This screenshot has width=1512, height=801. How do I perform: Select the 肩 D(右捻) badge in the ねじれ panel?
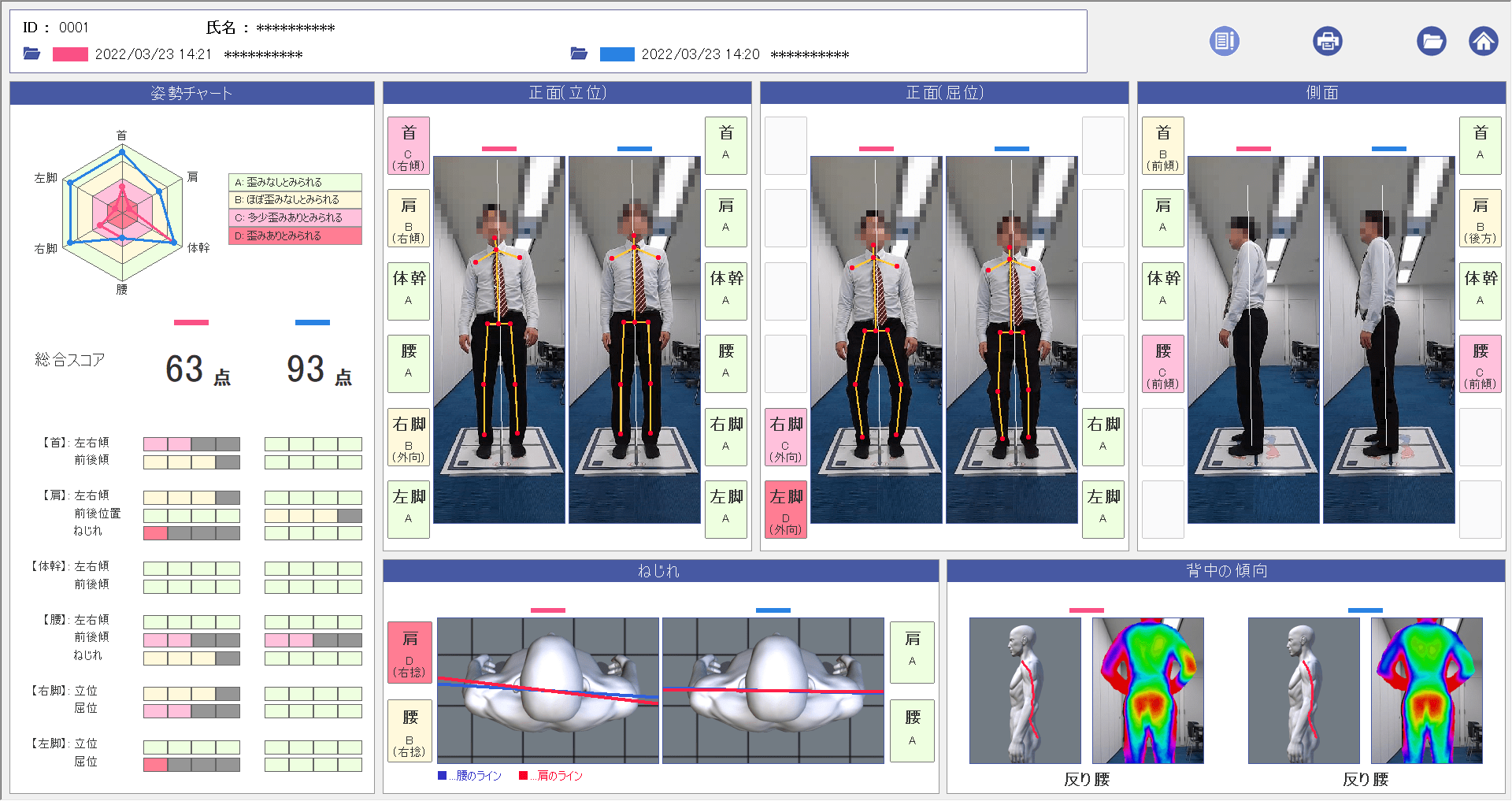tap(408, 652)
